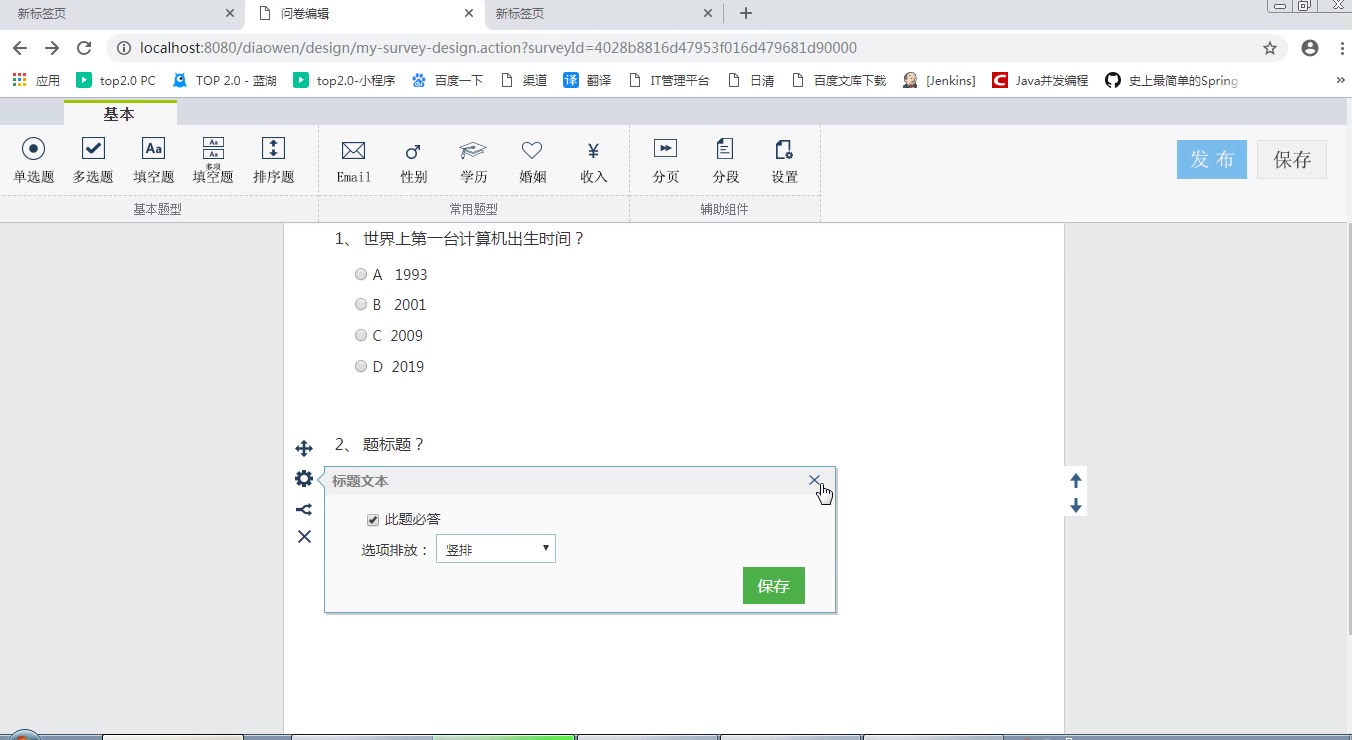
Task: Open the top2.0-小程序 bookmark
Action: tap(344, 81)
